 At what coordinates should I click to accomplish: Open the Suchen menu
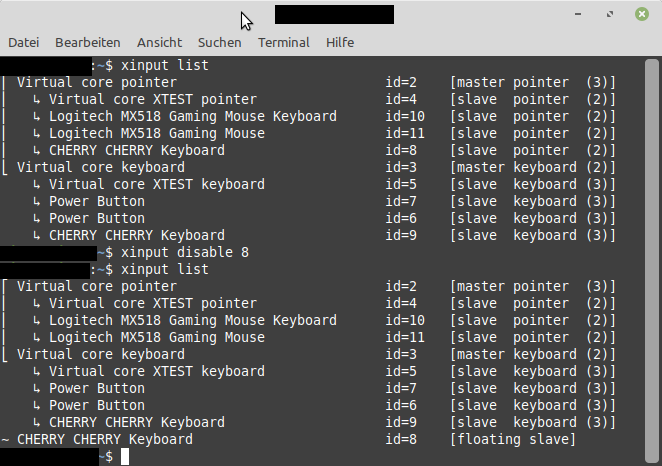tap(219, 42)
